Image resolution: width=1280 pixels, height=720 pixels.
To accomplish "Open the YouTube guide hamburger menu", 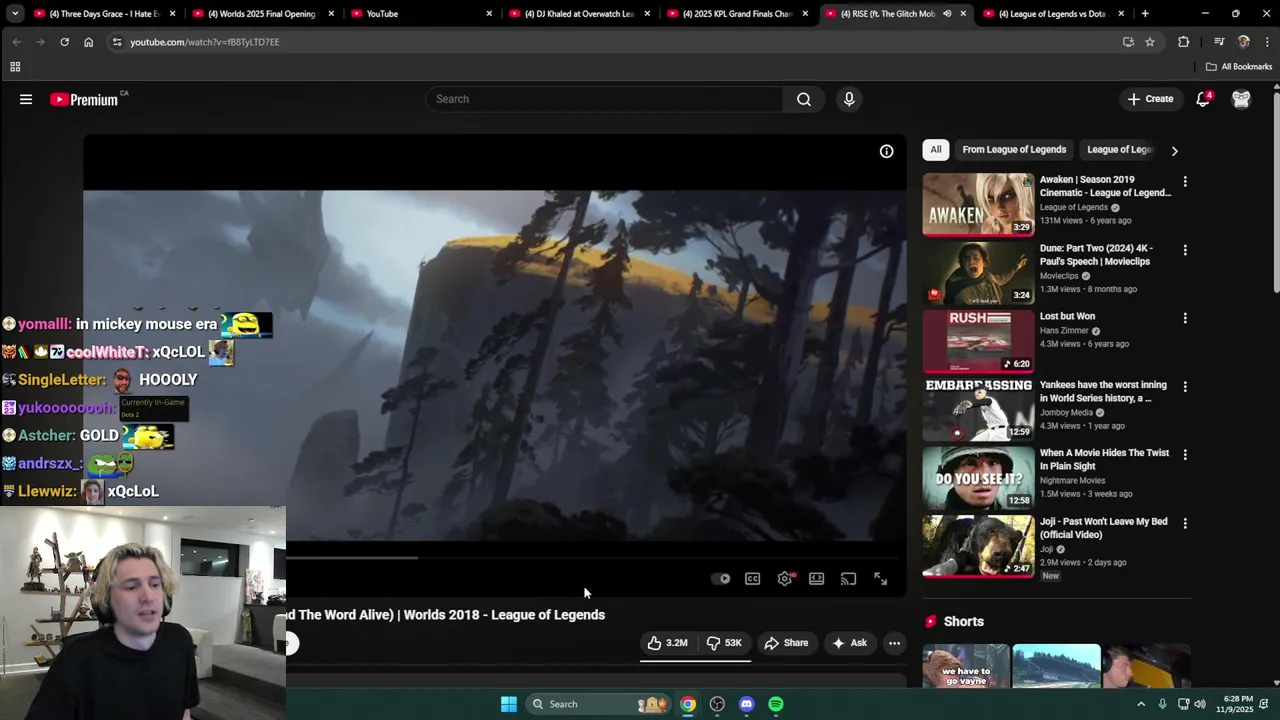I will (26, 99).
